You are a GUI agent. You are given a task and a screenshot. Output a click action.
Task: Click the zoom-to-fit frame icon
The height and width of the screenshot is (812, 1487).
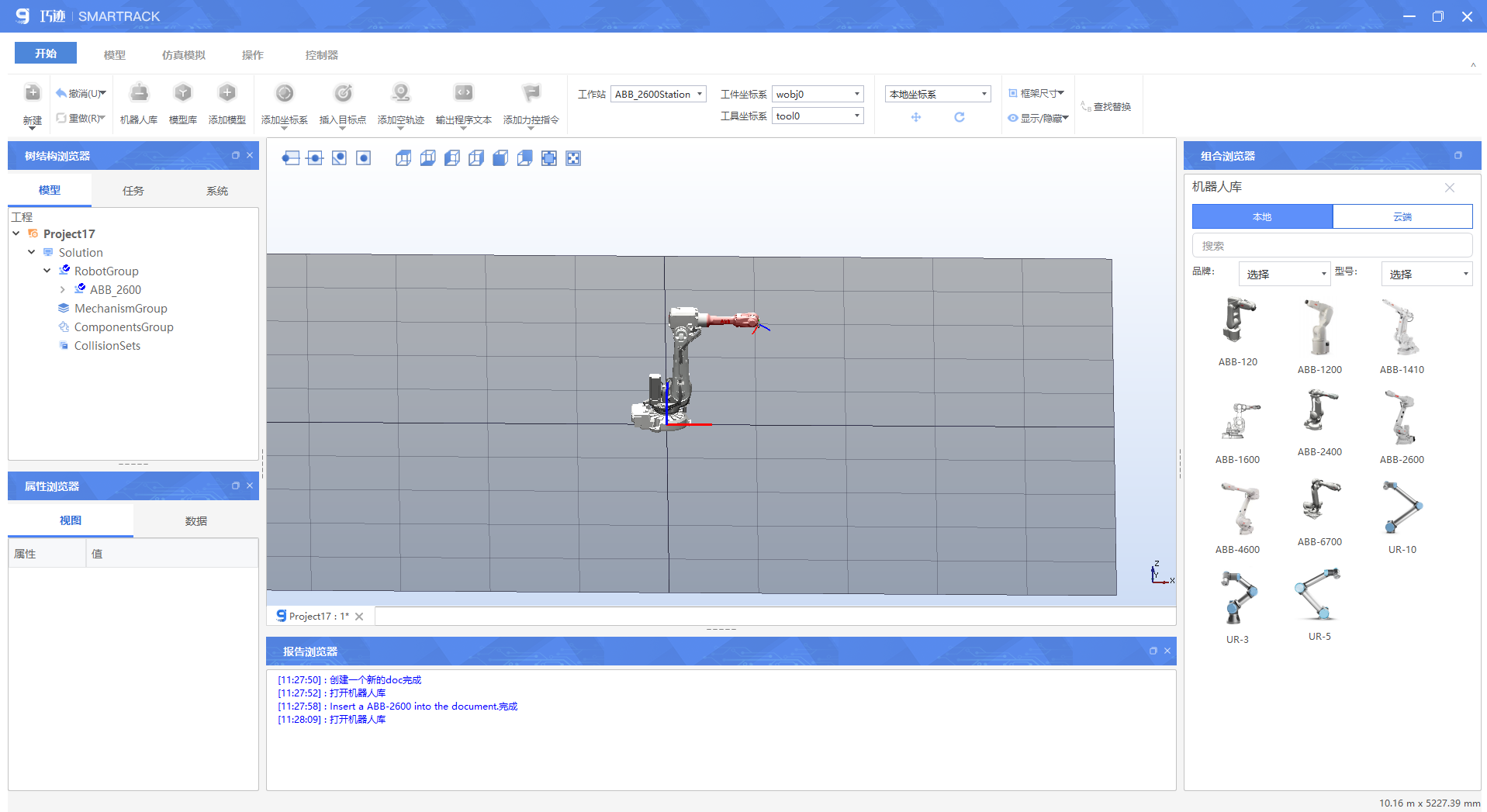coord(549,158)
